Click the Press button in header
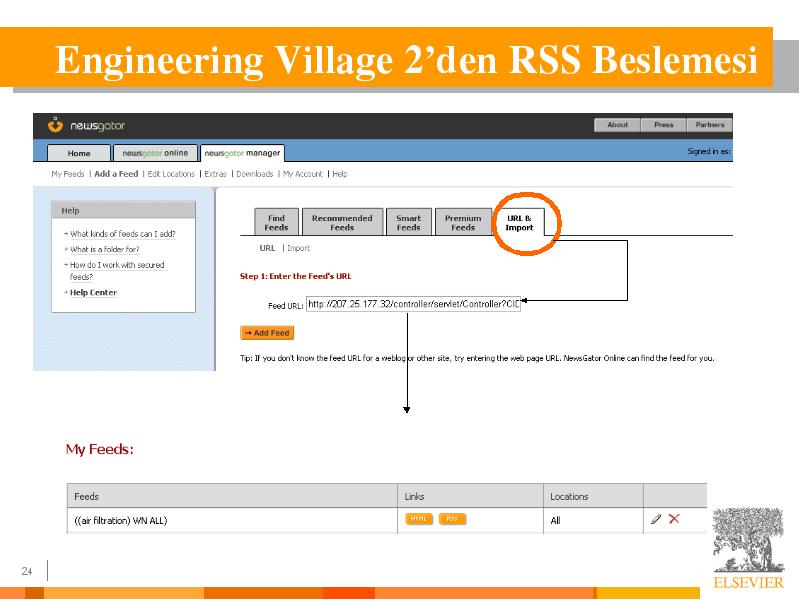Viewport: 800px width, 600px height. coord(664,125)
